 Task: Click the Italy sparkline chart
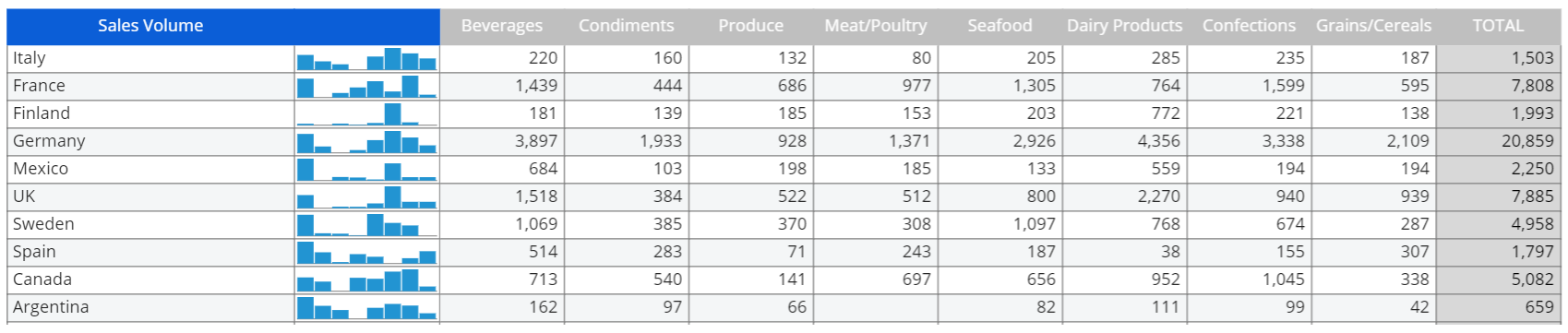tap(366, 59)
